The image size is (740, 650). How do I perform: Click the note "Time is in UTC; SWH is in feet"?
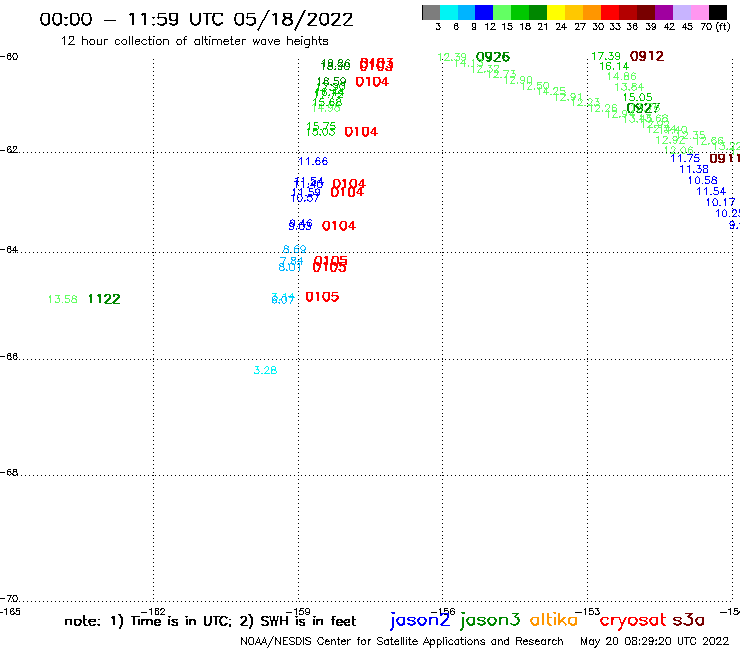[x=210, y=621]
